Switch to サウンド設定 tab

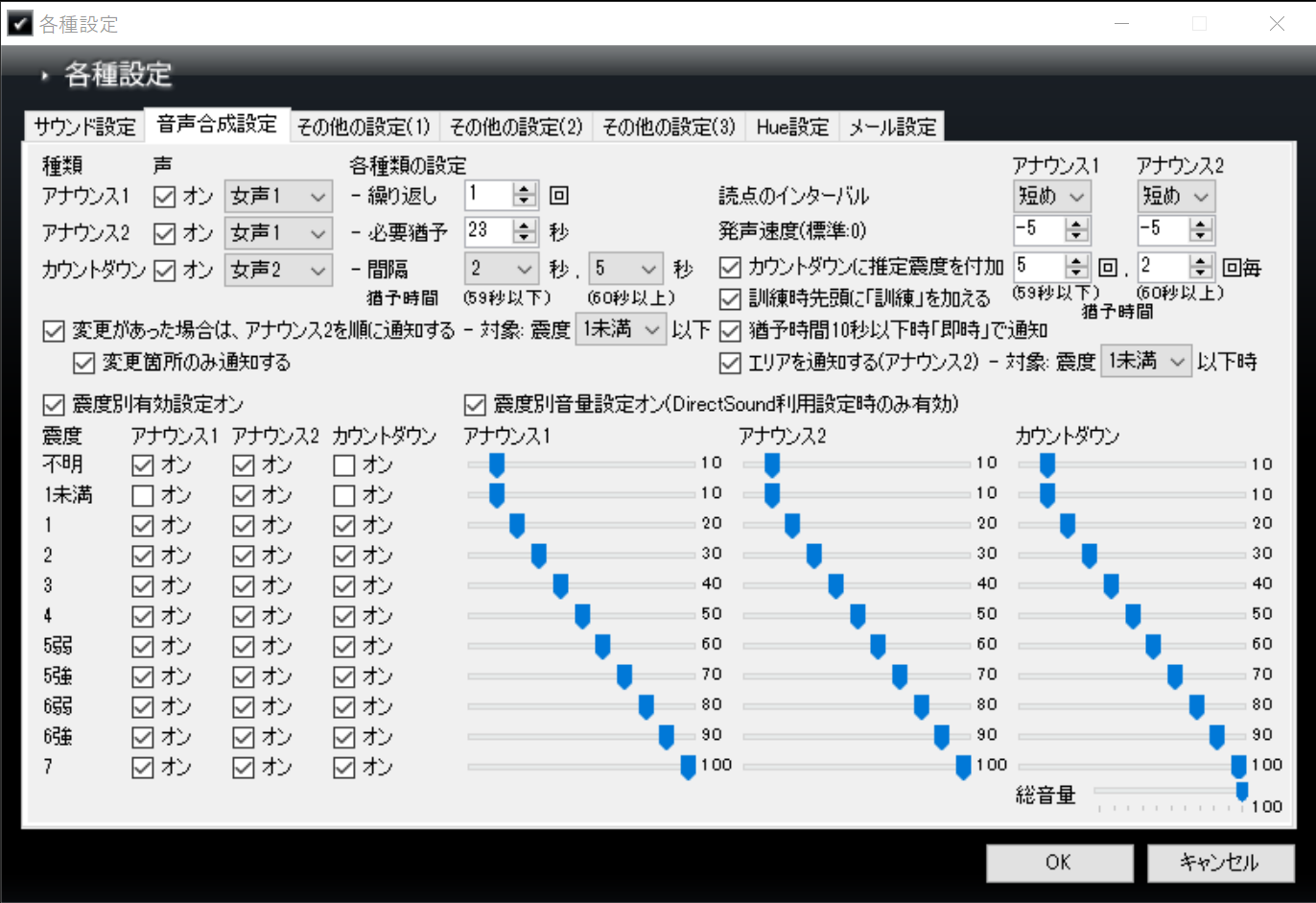tap(84, 127)
